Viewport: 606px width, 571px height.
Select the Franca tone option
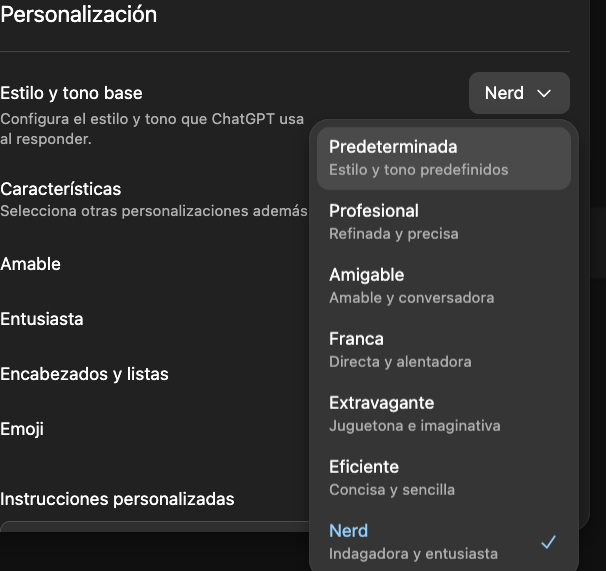[x=444, y=350]
